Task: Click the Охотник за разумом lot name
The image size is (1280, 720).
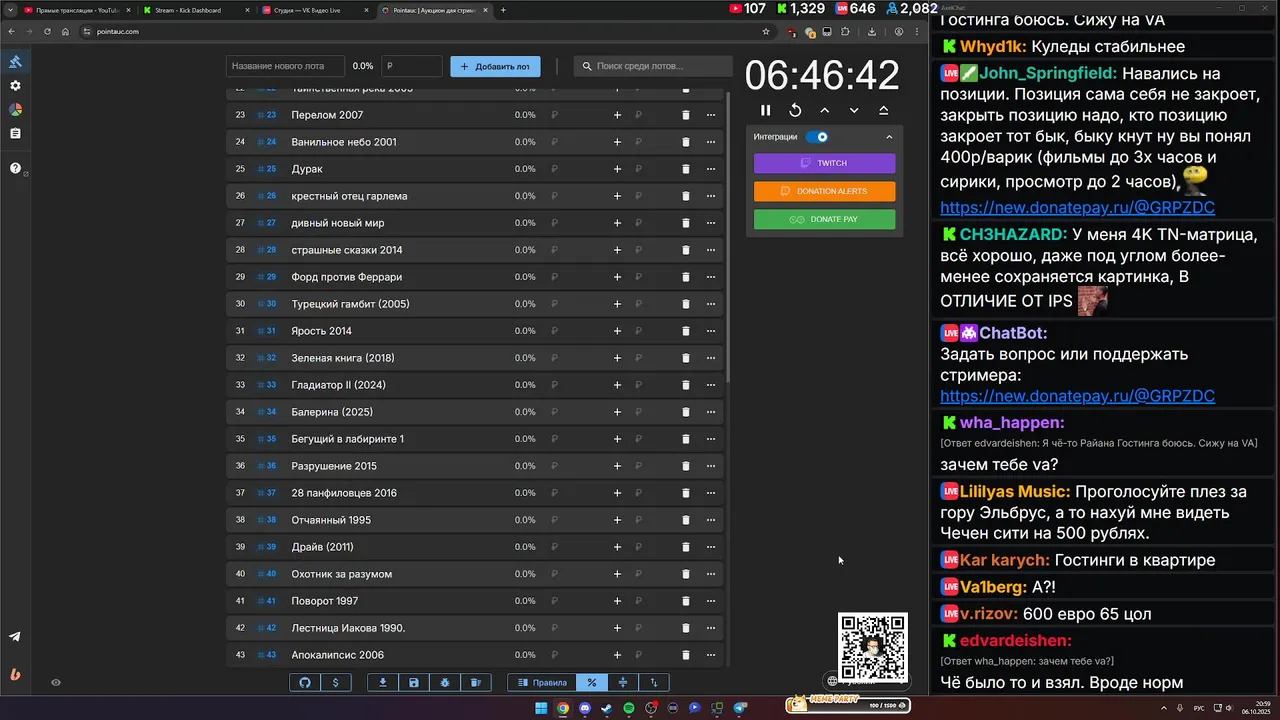Action: coord(341,574)
